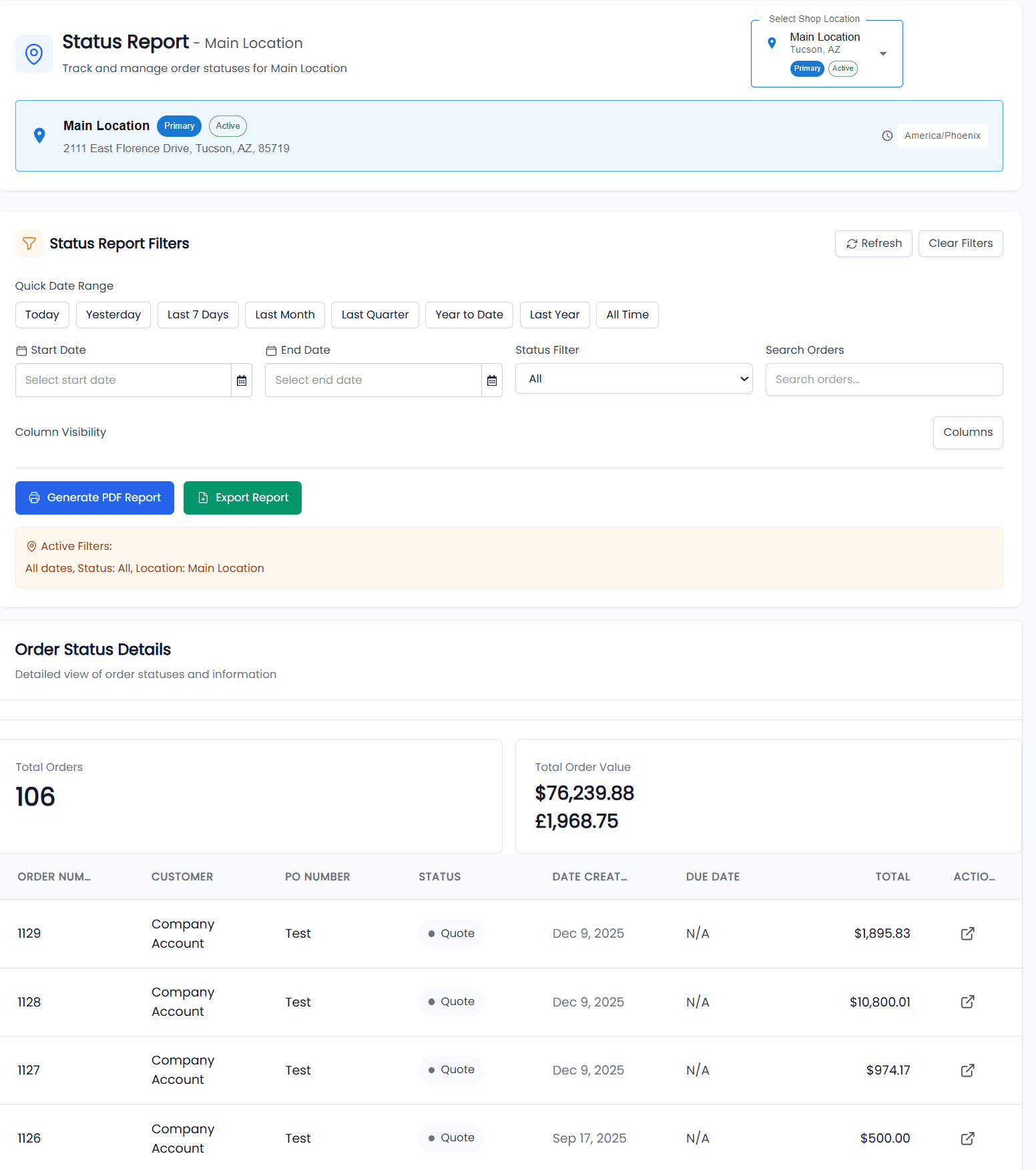Click the pin icon in the shop location selector
Viewport: 1036px width, 1170px height.
pos(772,43)
